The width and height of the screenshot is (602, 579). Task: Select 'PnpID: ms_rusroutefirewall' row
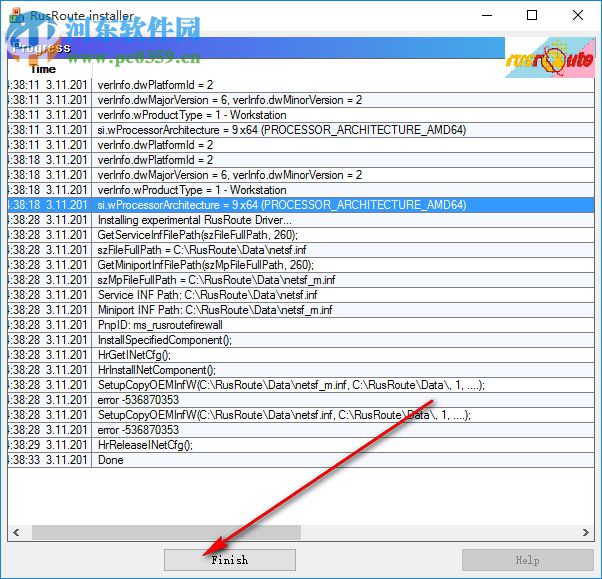[301, 325]
